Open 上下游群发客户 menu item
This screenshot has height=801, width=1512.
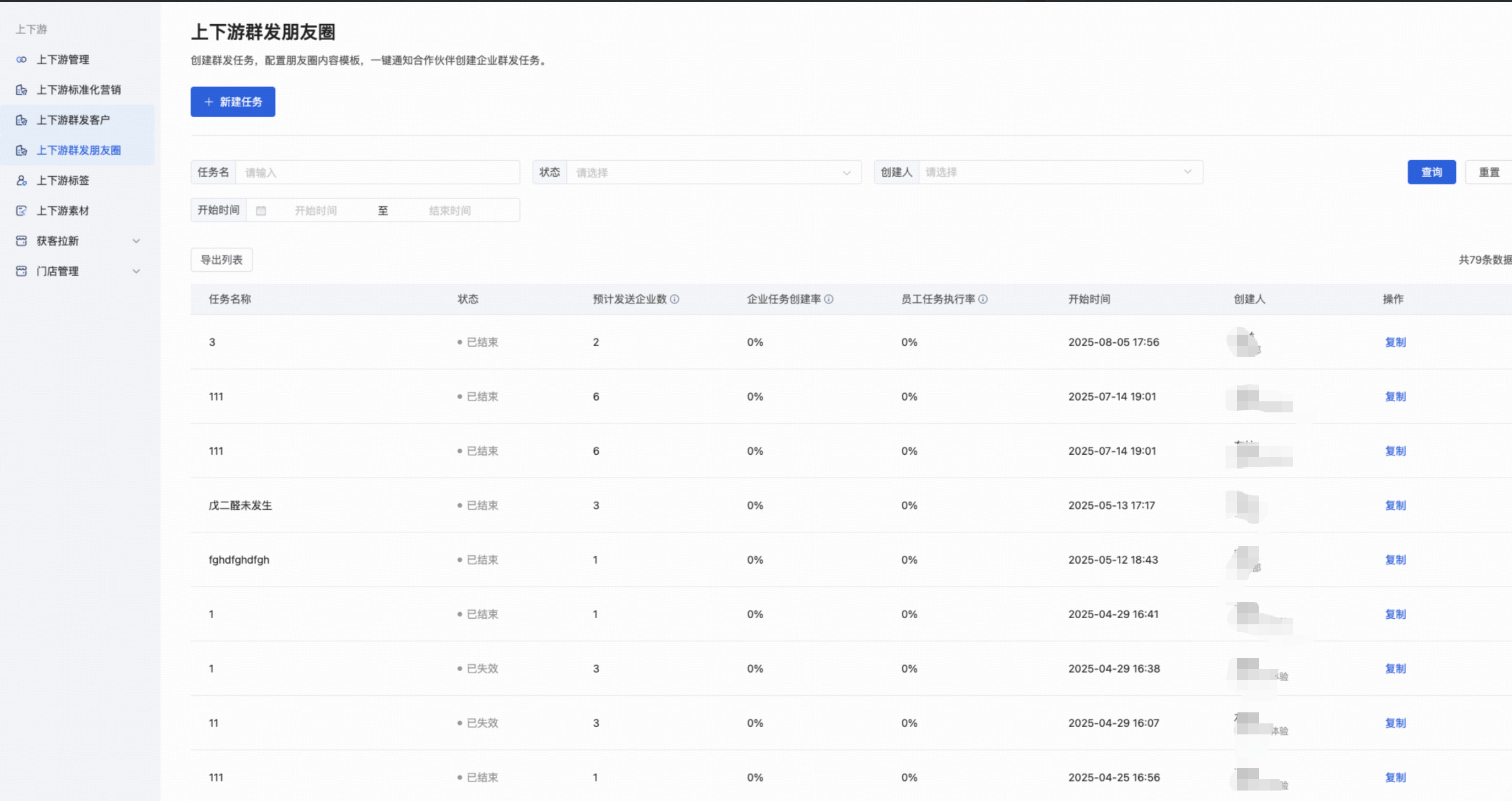pos(78,119)
